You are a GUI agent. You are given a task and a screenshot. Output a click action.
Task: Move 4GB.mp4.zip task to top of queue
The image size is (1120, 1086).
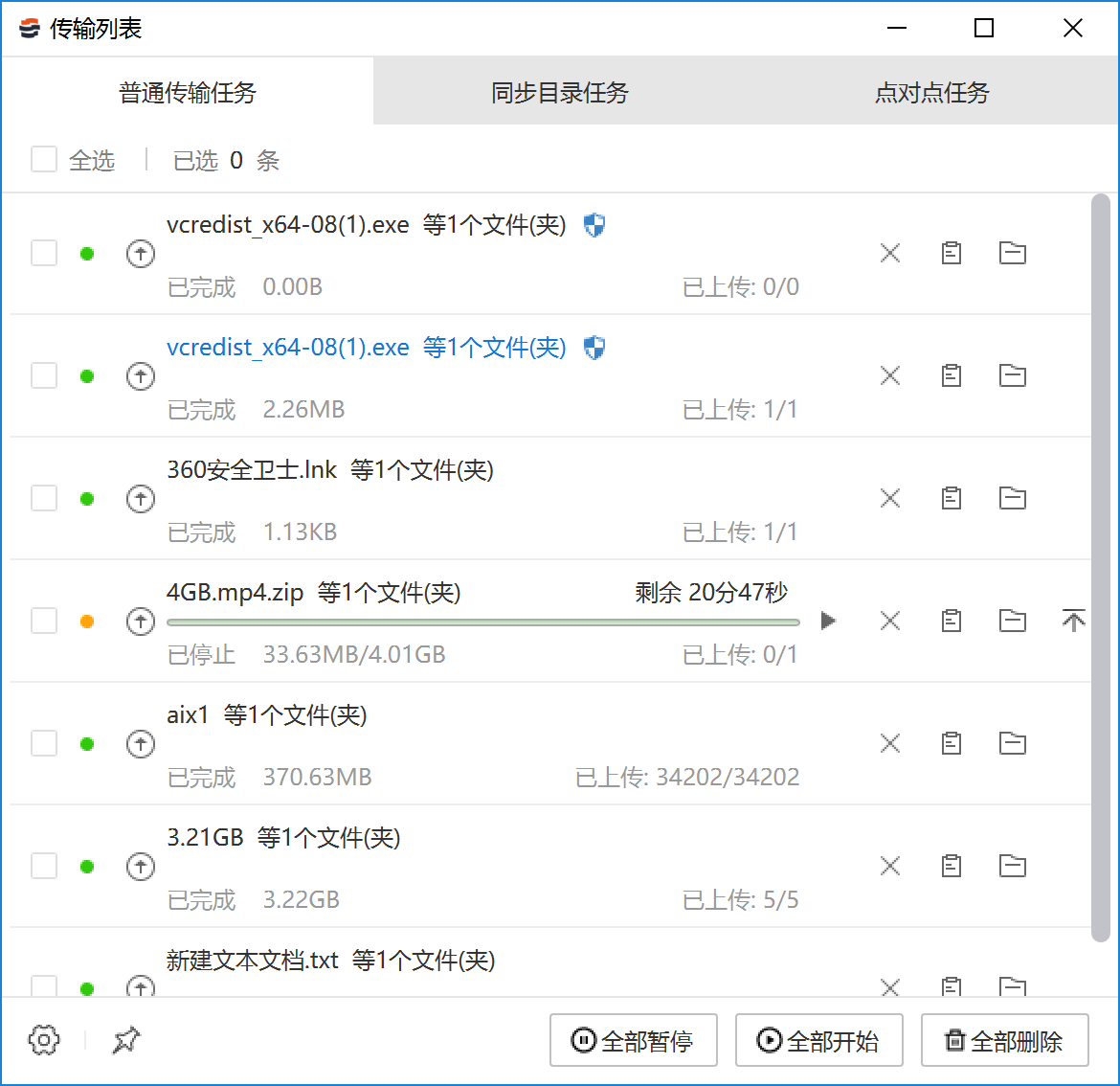pyautogui.click(x=1073, y=621)
